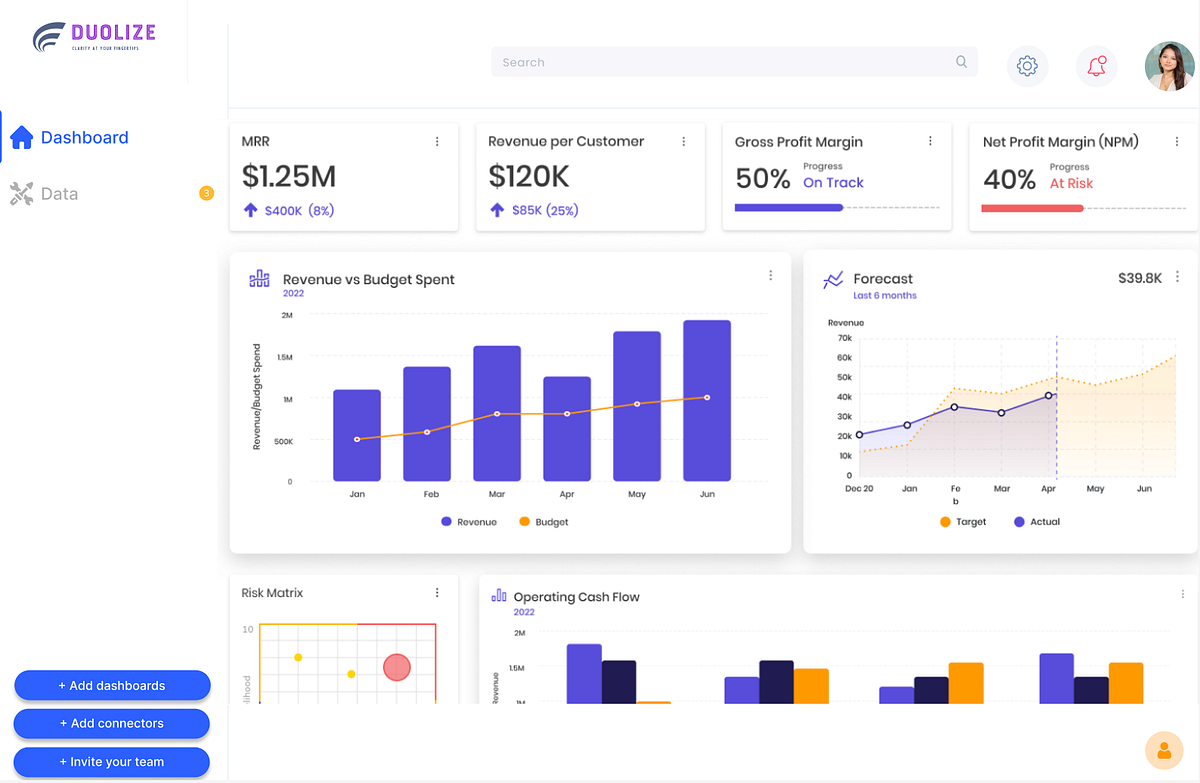
Task: Click the notification bell icon
Action: (1096, 65)
